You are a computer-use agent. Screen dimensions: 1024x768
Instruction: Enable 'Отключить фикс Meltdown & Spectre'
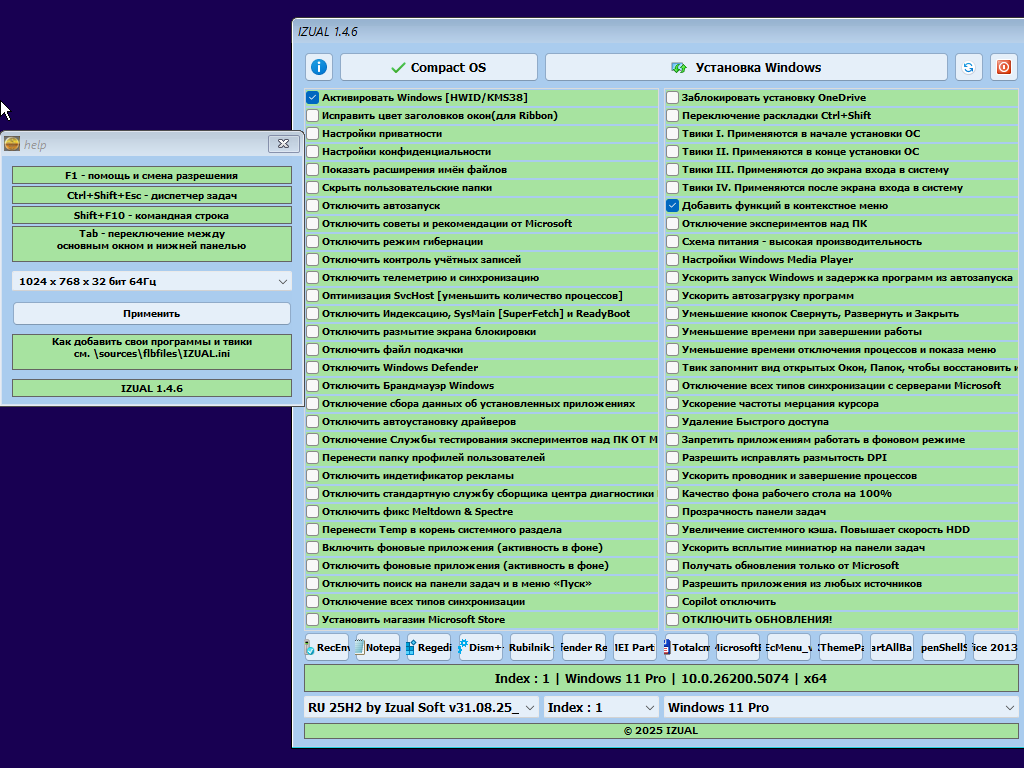(x=312, y=511)
